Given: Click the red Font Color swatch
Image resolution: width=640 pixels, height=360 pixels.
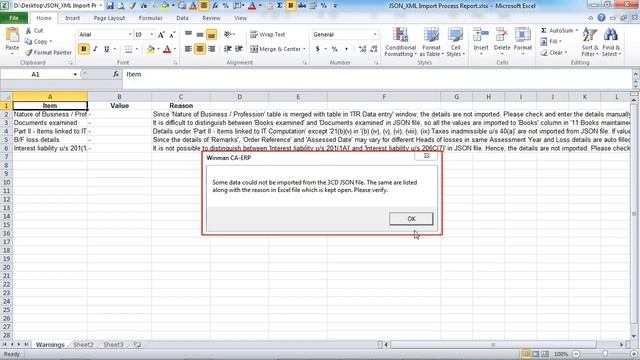Looking at the screenshot, I should (167, 49).
